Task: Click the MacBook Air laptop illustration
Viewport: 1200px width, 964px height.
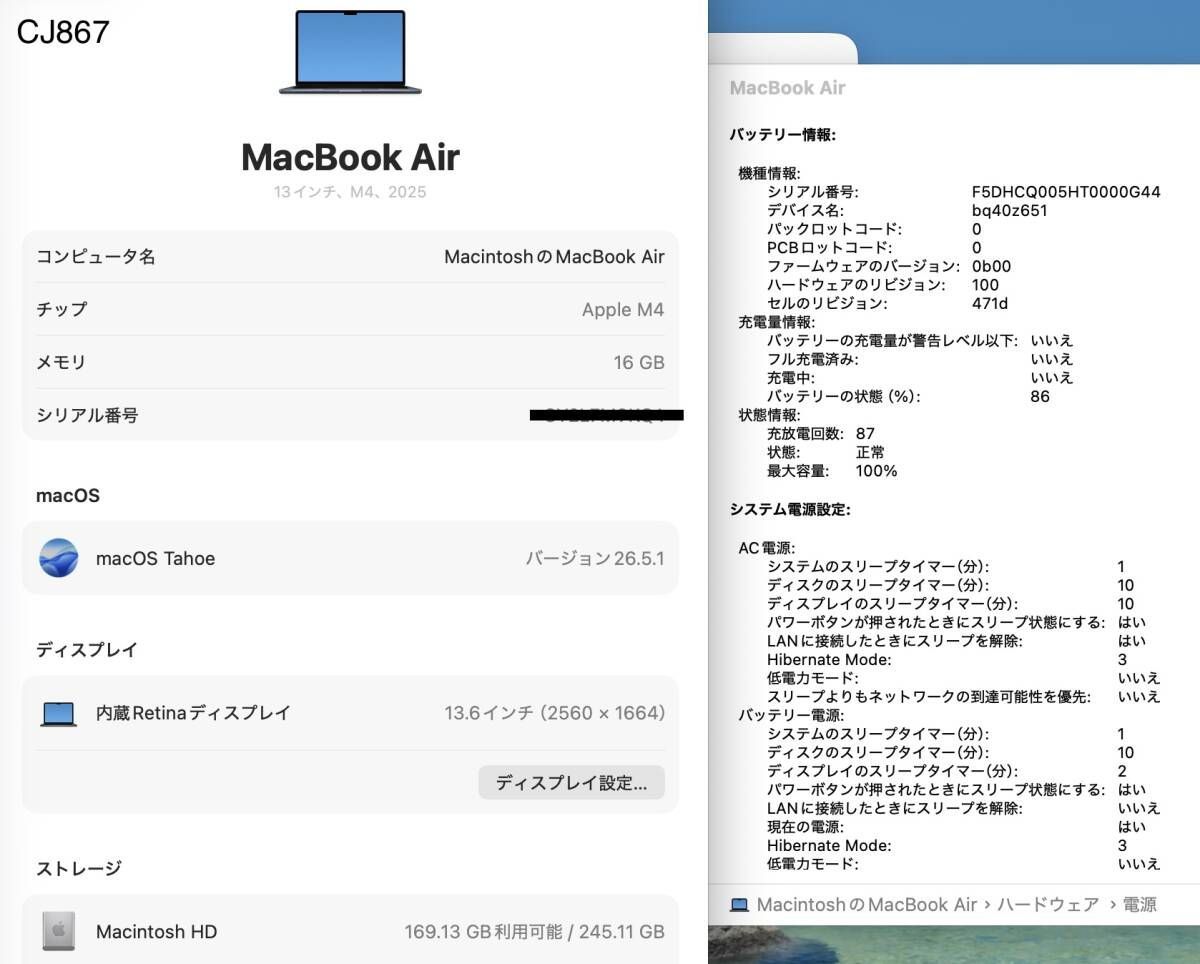Action: point(350,52)
